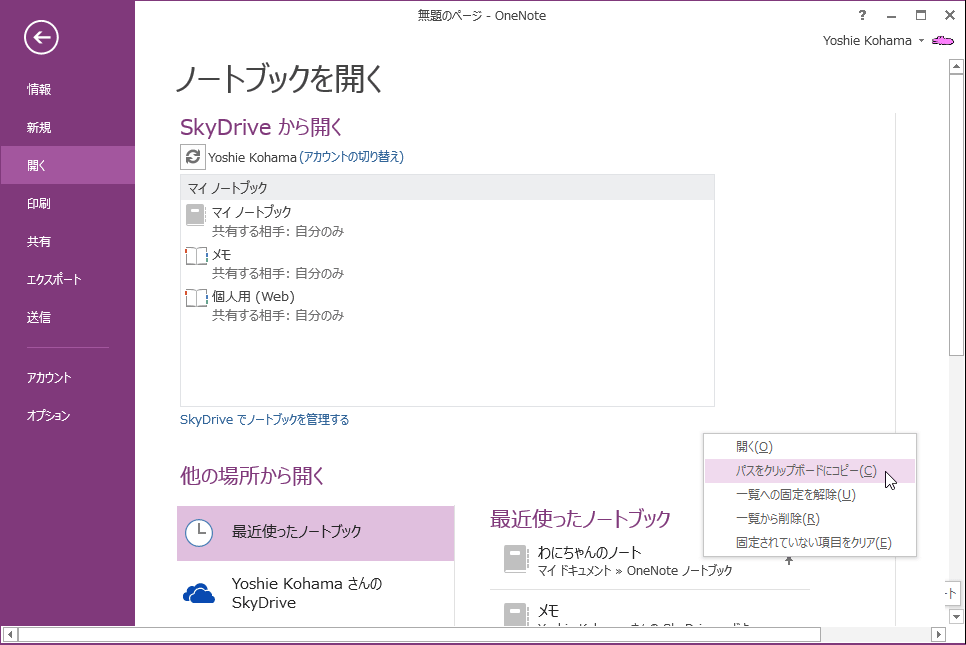Viewport: 966px width, 645px height.
Task: Click the vertical scrollbar down arrow
Action: 955,616
